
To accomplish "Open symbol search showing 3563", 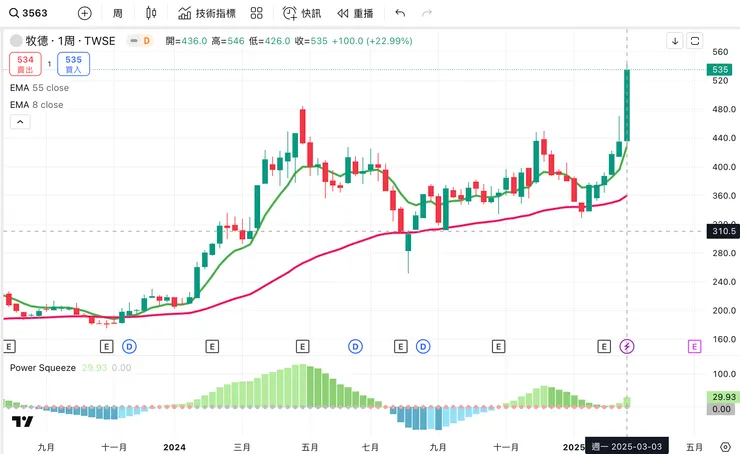I will tap(29, 13).
